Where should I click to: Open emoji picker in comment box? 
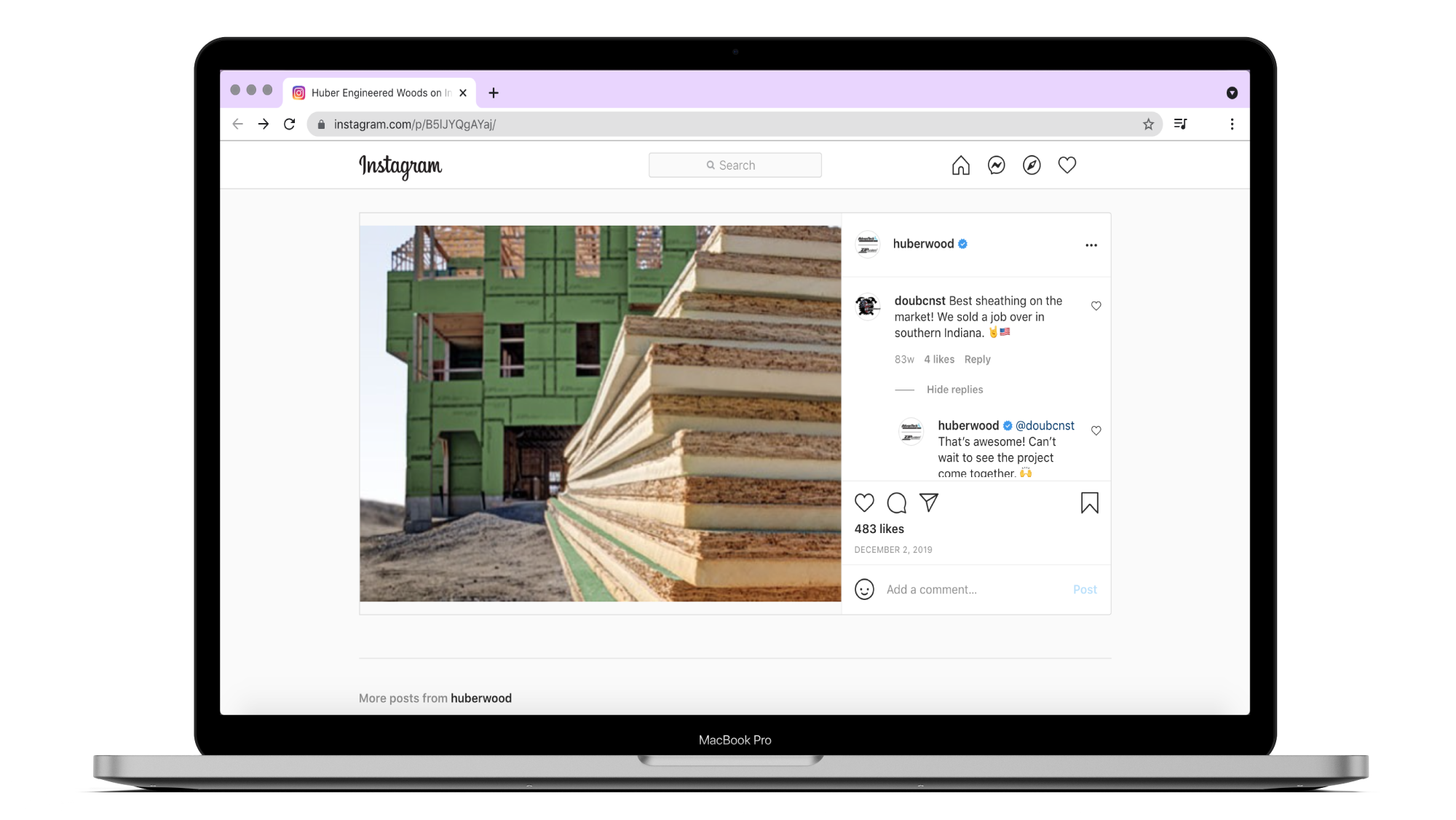[x=864, y=589]
